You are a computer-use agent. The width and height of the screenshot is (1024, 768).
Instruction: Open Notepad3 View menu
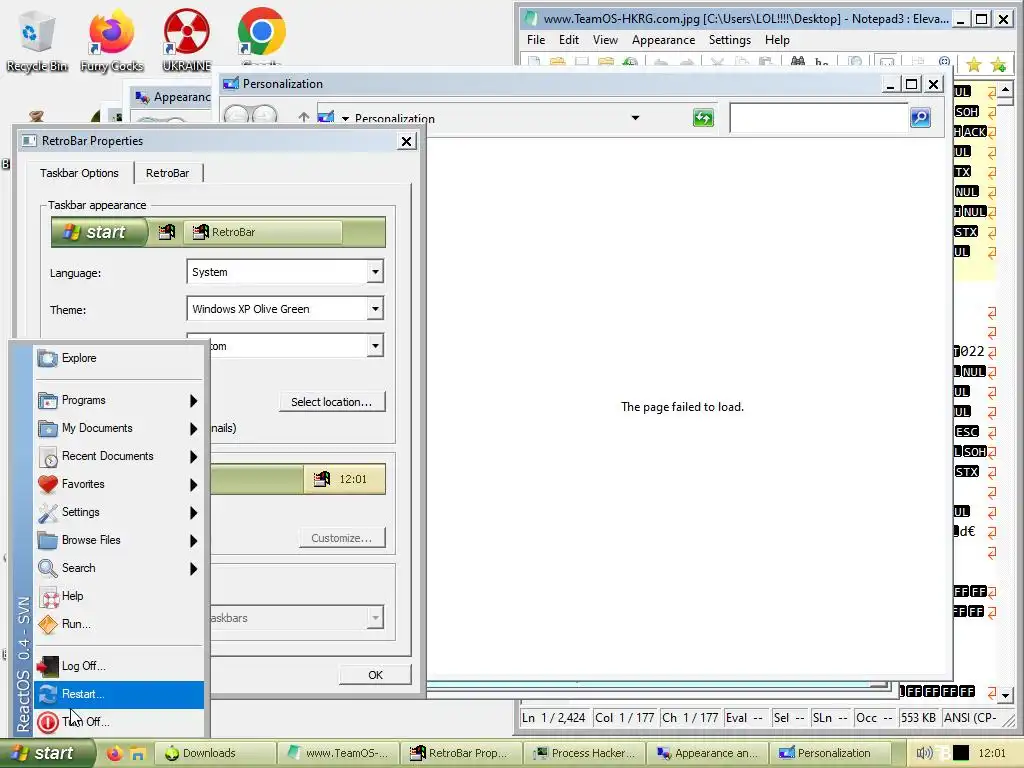coord(605,40)
